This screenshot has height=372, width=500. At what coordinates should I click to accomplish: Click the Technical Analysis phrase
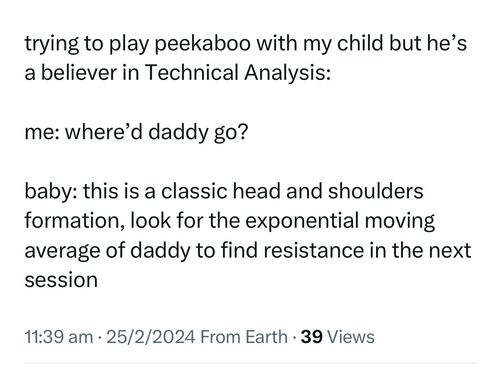[x=237, y=73]
